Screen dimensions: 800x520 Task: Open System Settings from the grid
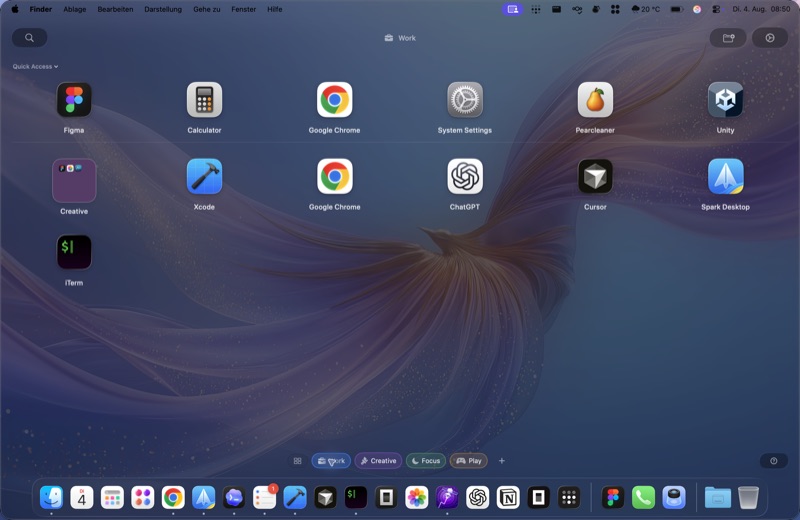pyautogui.click(x=465, y=100)
